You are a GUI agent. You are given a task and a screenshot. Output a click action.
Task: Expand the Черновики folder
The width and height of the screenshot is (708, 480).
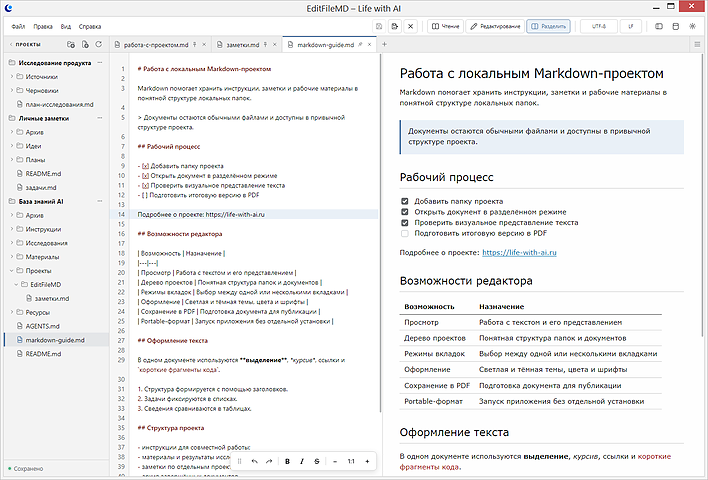click(12, 90)
